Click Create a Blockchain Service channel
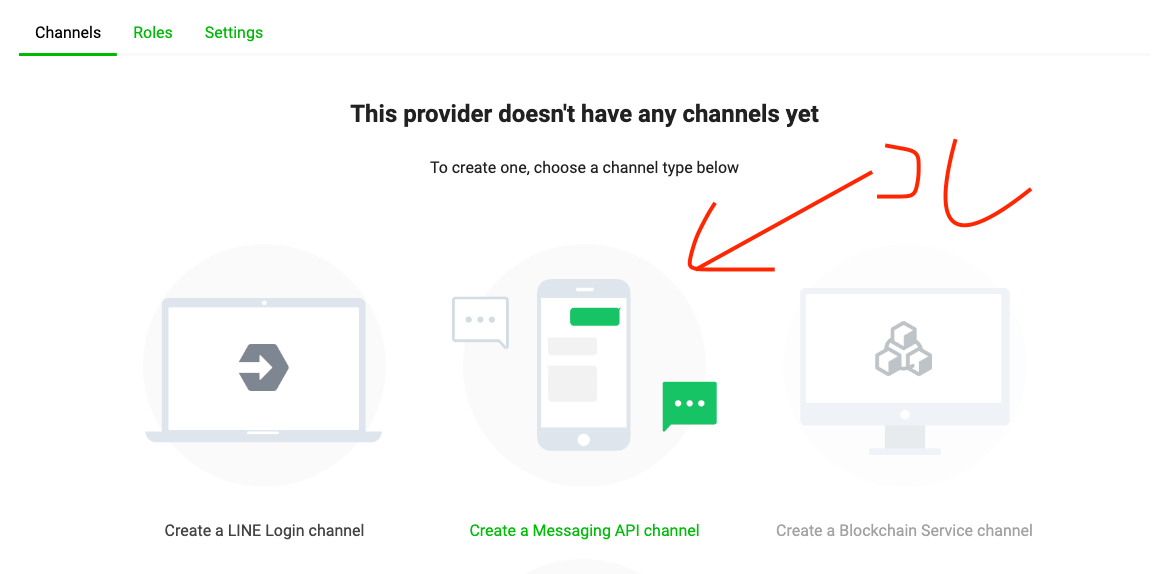The height and width of the screenshot is (574, 1156). tap(904, 531)
